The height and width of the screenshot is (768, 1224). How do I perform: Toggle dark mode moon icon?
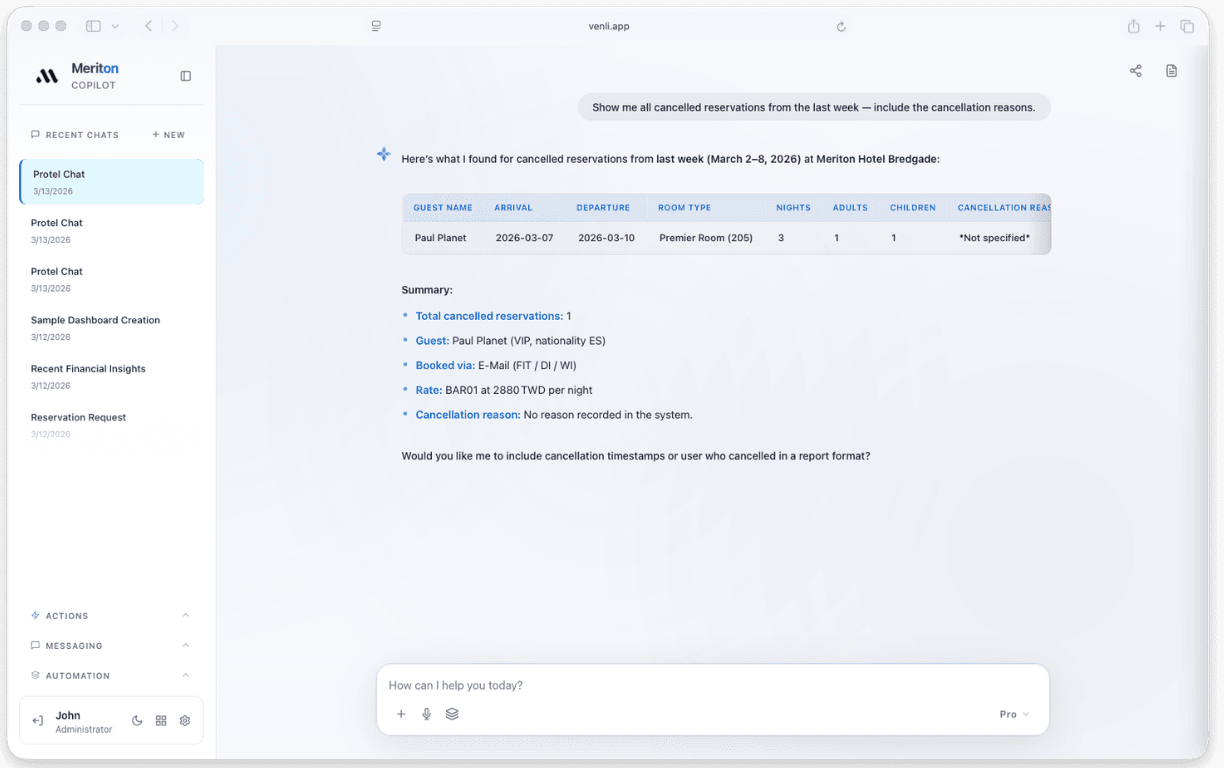click(137, 721)
